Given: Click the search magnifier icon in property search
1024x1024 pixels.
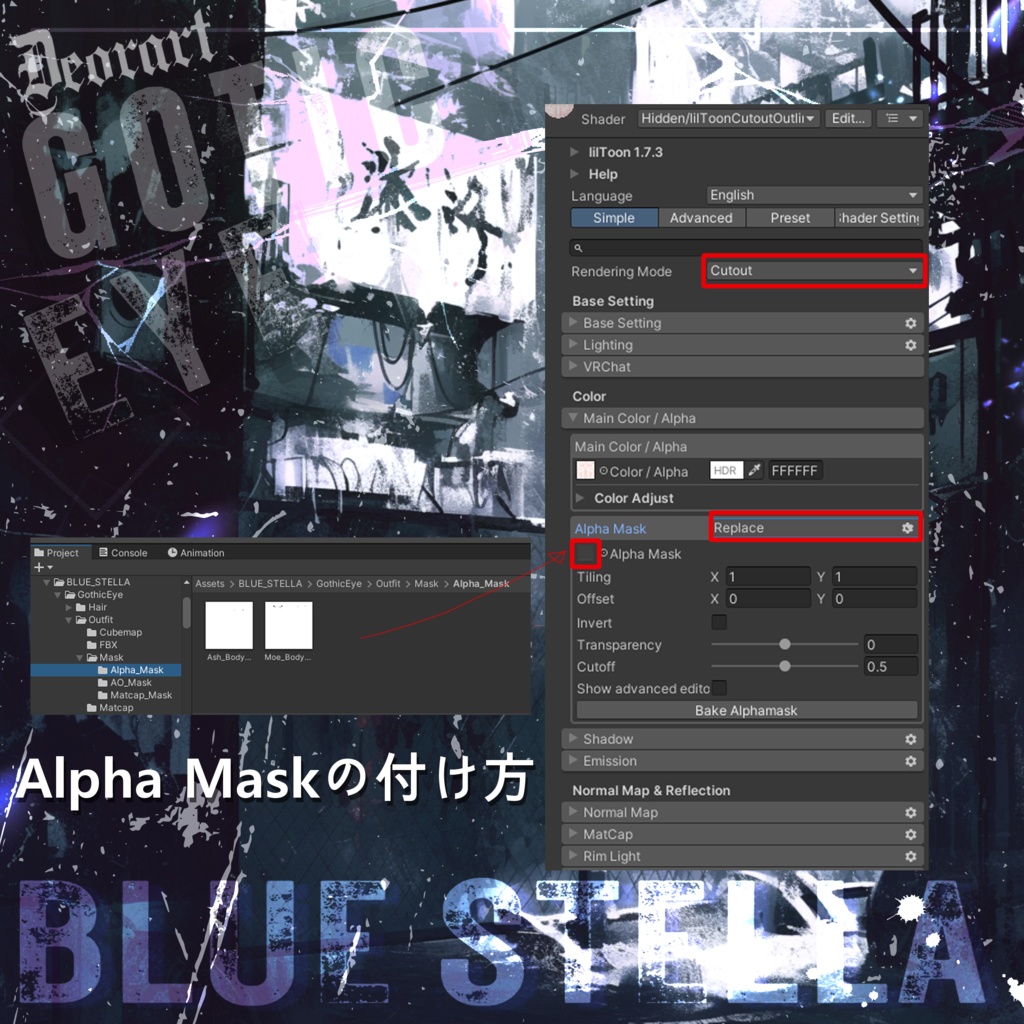Looking at the screenshot, I should pyautogui.click(x=578, y=248).
